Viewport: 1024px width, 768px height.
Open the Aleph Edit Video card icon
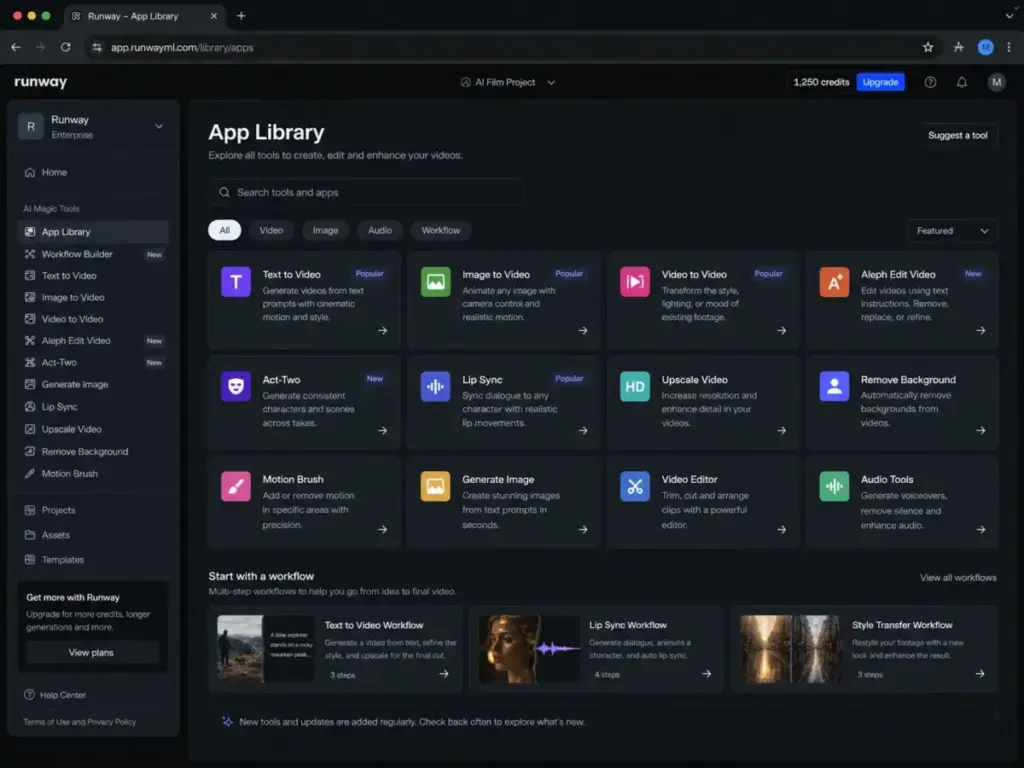(x=834, y=282)
